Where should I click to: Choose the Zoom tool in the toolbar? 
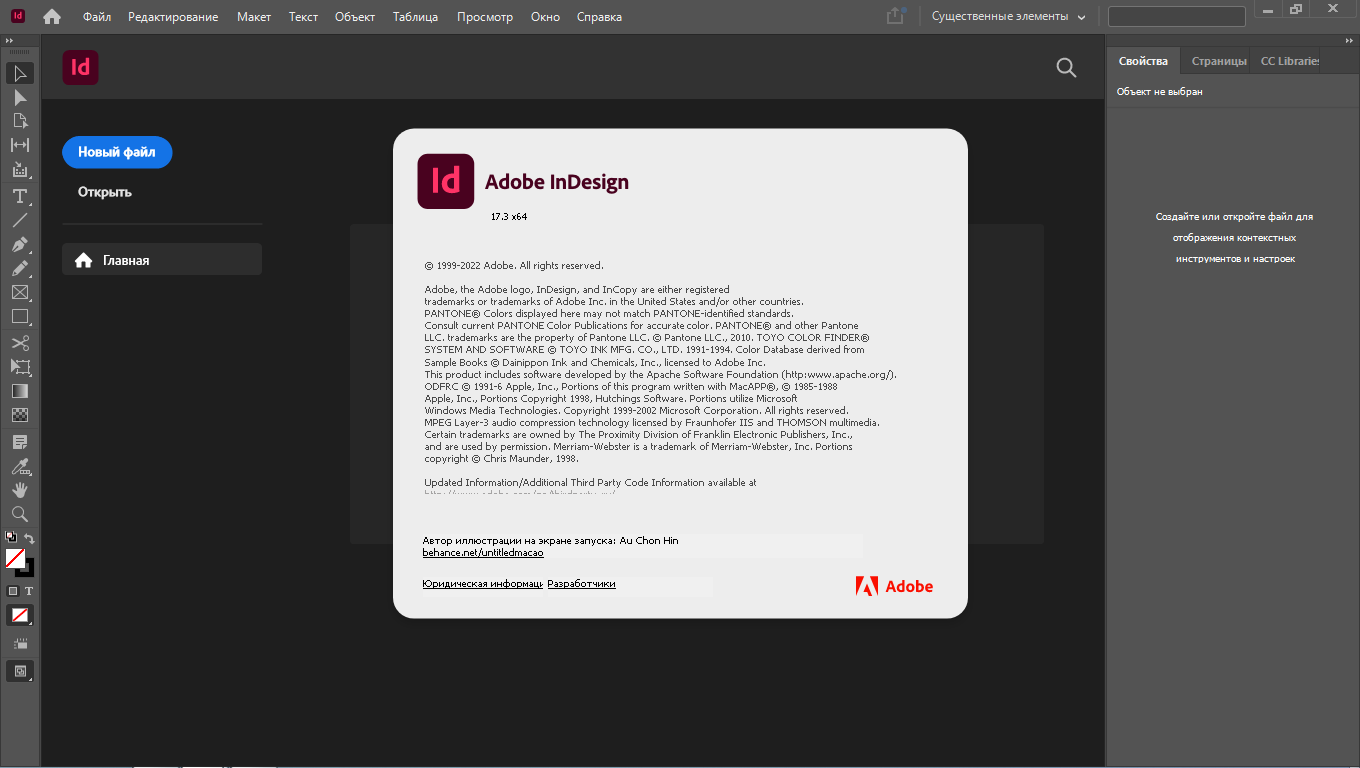pyautogui.click(x=19, y=514)
